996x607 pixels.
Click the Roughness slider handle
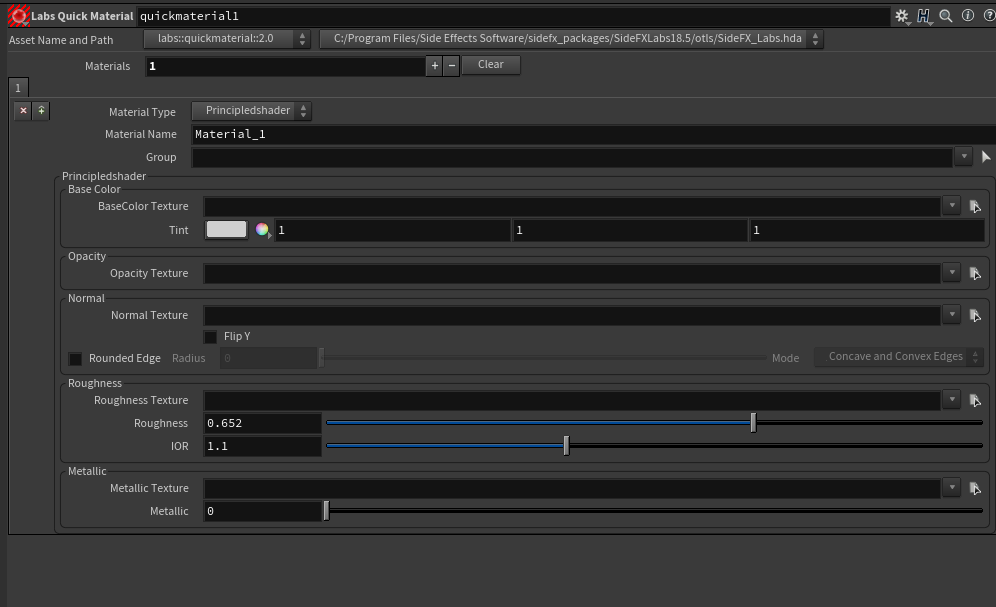coord(753,422)
